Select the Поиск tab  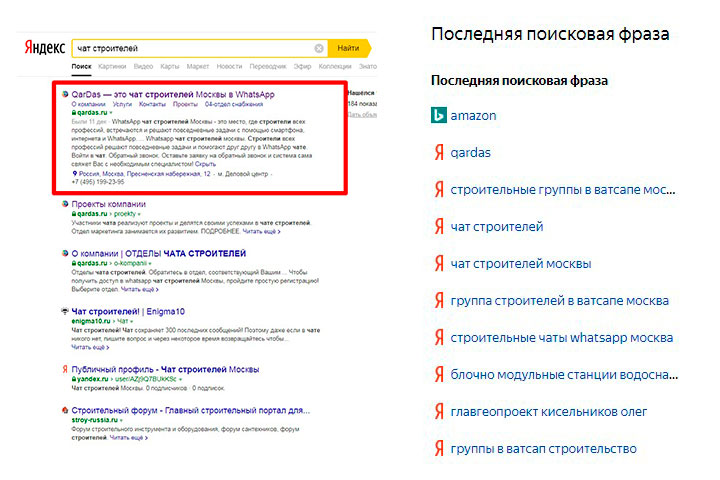pos(81,66)
